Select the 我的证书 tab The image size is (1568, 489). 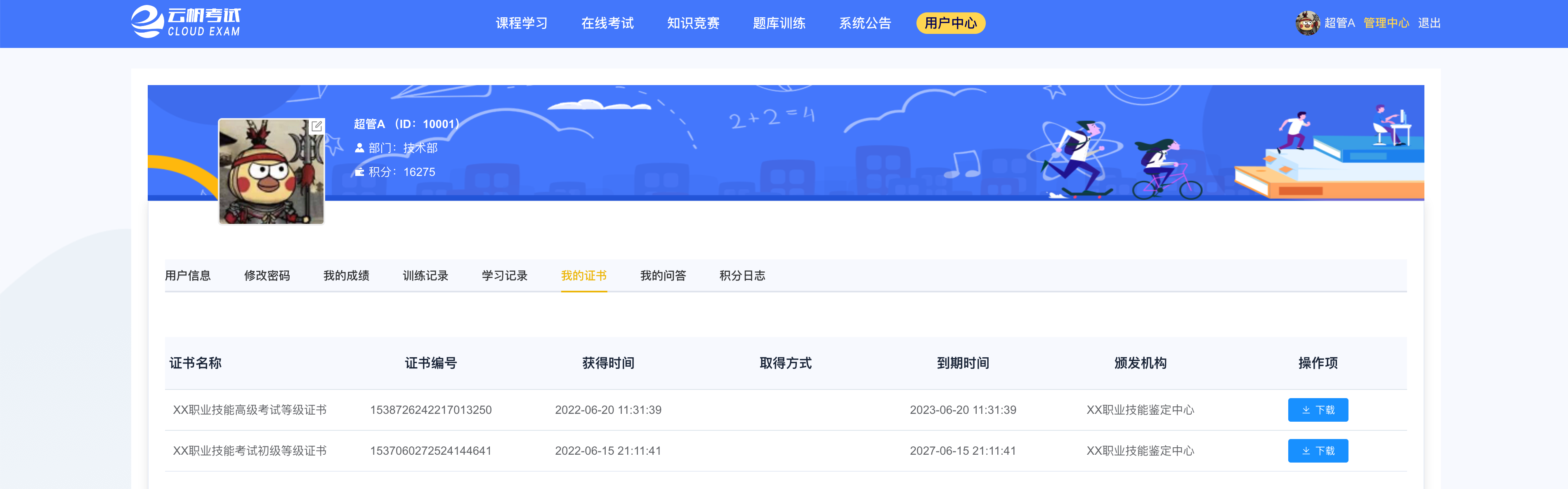pos(584,276)
